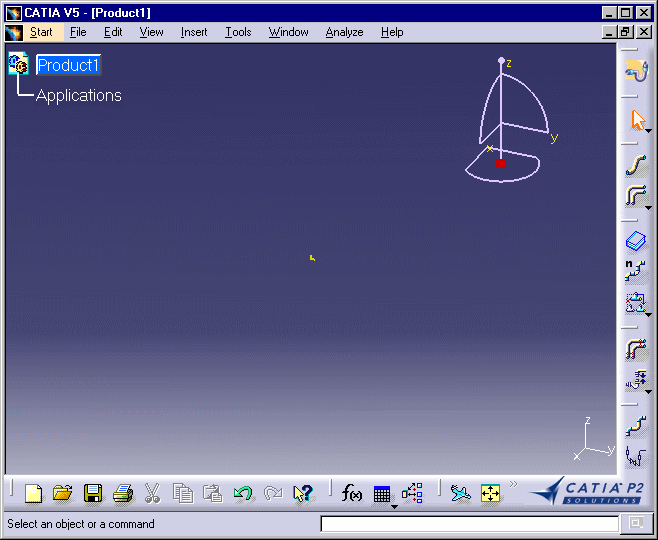Expand the Design Table icon dropdown arrow
Screen dimensions: 658x540
click(393, 506)
